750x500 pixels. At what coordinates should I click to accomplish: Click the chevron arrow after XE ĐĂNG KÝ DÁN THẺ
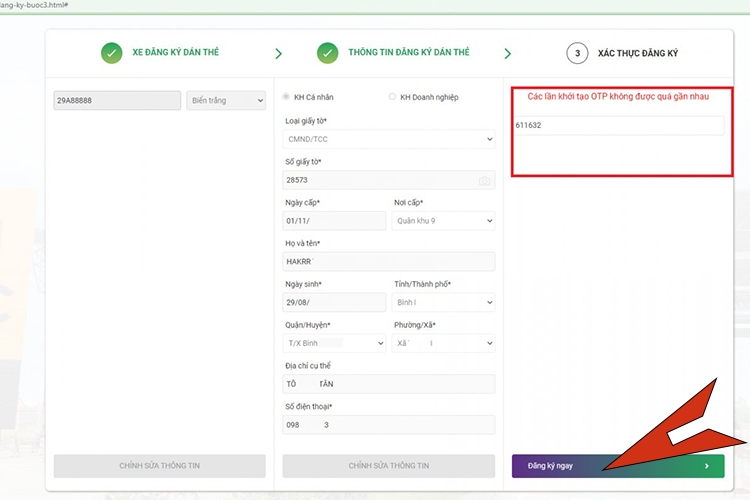279,54
